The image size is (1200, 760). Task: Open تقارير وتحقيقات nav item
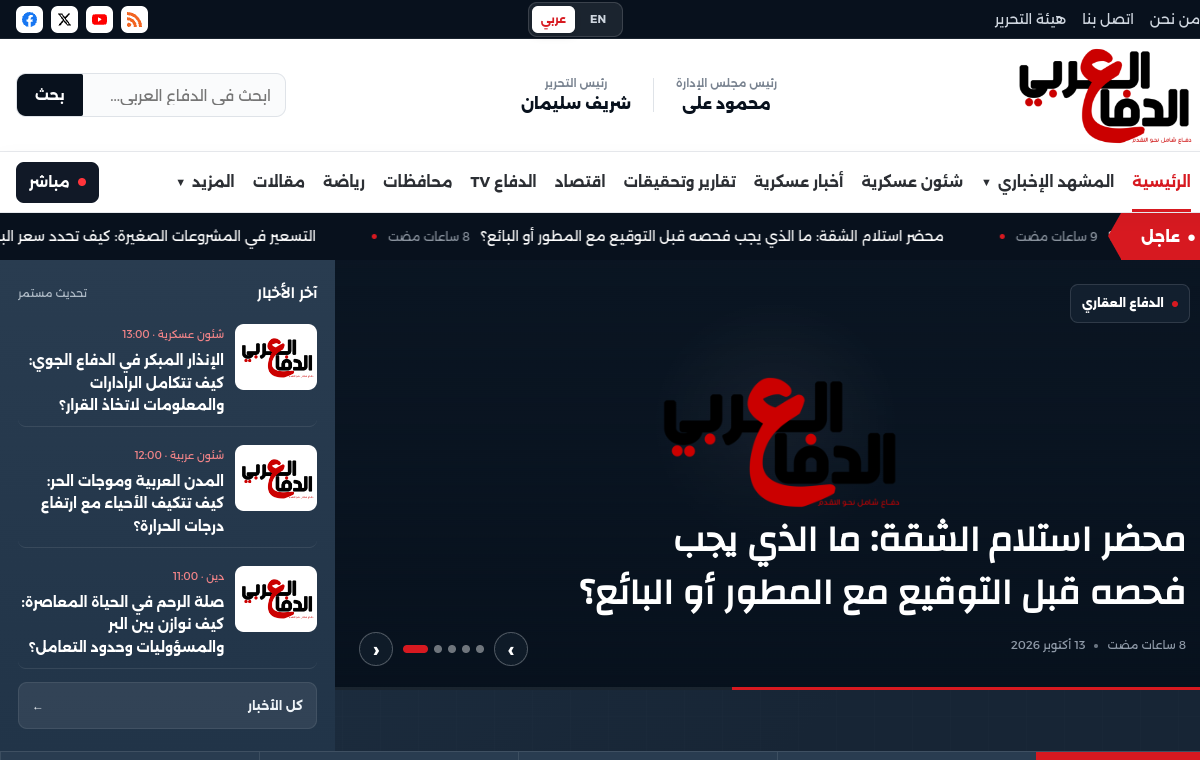[x=680, y=182]
